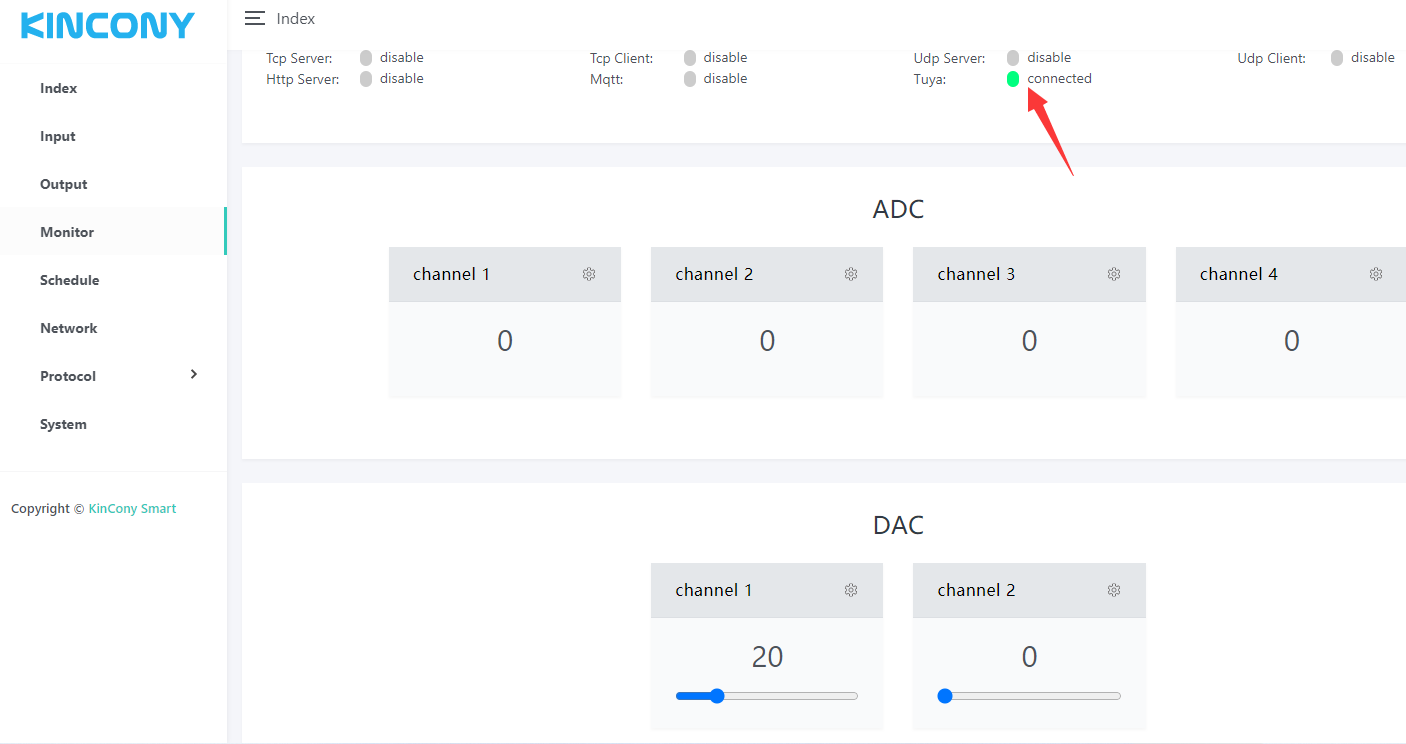This screenshot has height=744, width=1406.
Task: Follow the KinCony Smart link
Action: click(132, 508)
